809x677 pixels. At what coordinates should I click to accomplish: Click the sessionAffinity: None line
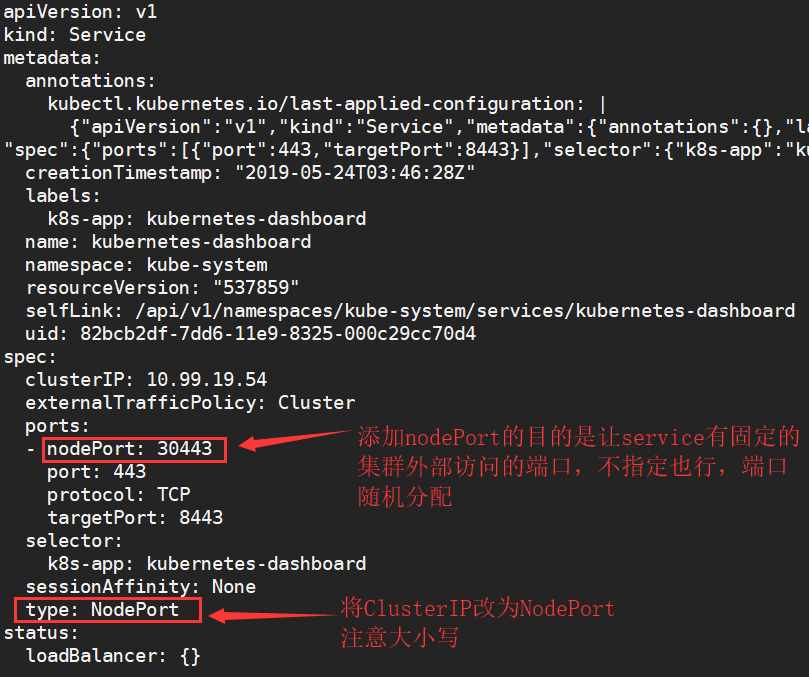coord(140,587)
